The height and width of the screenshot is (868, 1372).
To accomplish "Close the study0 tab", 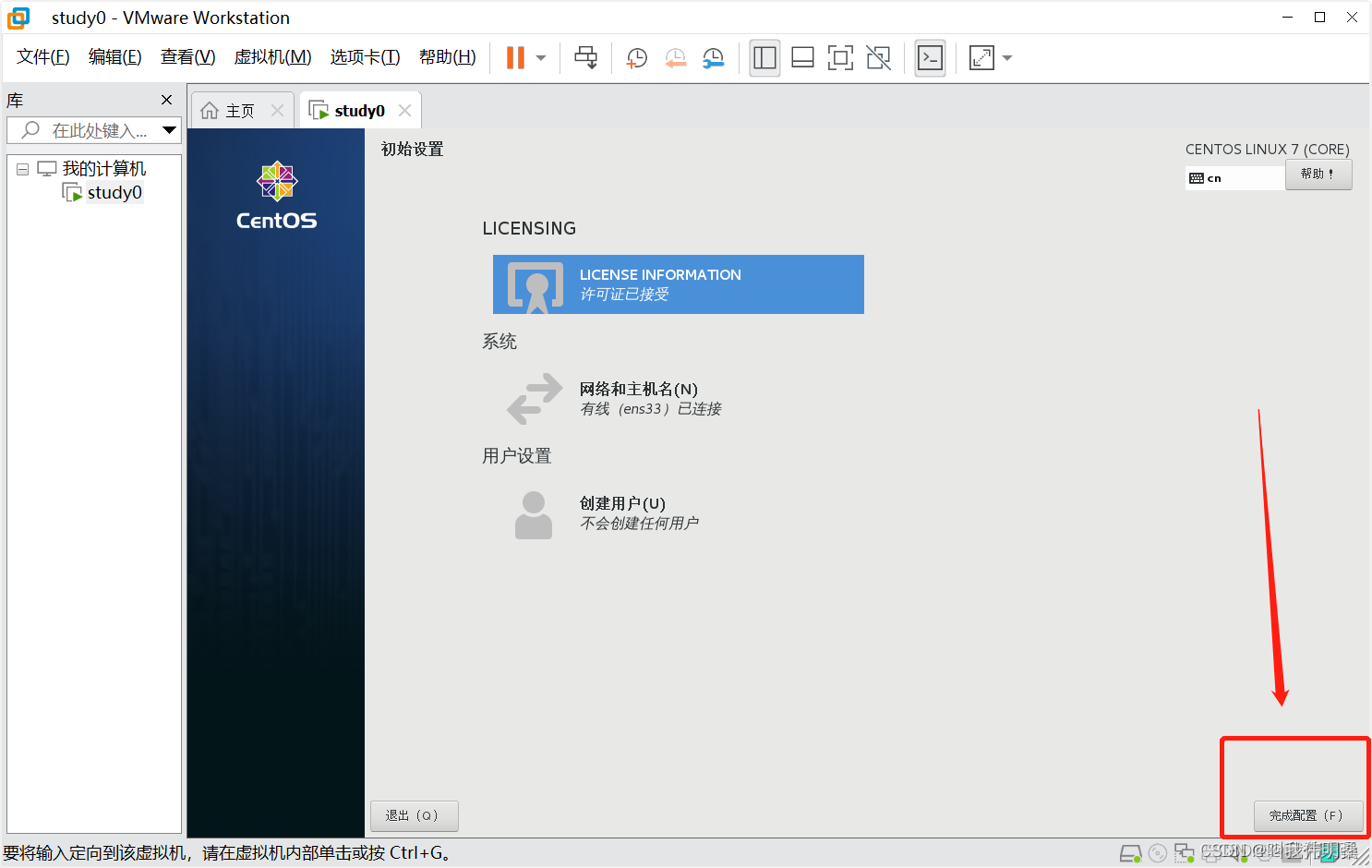I will (404, 111).
